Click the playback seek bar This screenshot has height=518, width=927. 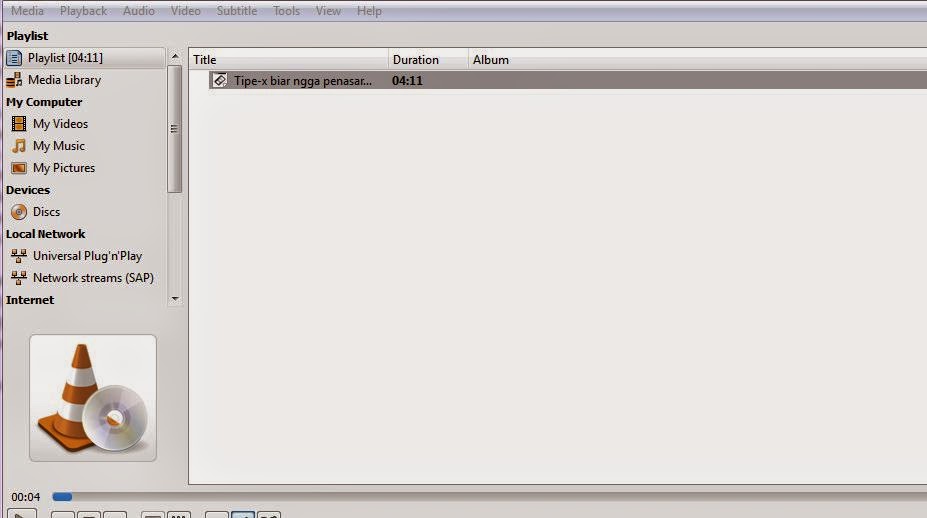point(490,497)
